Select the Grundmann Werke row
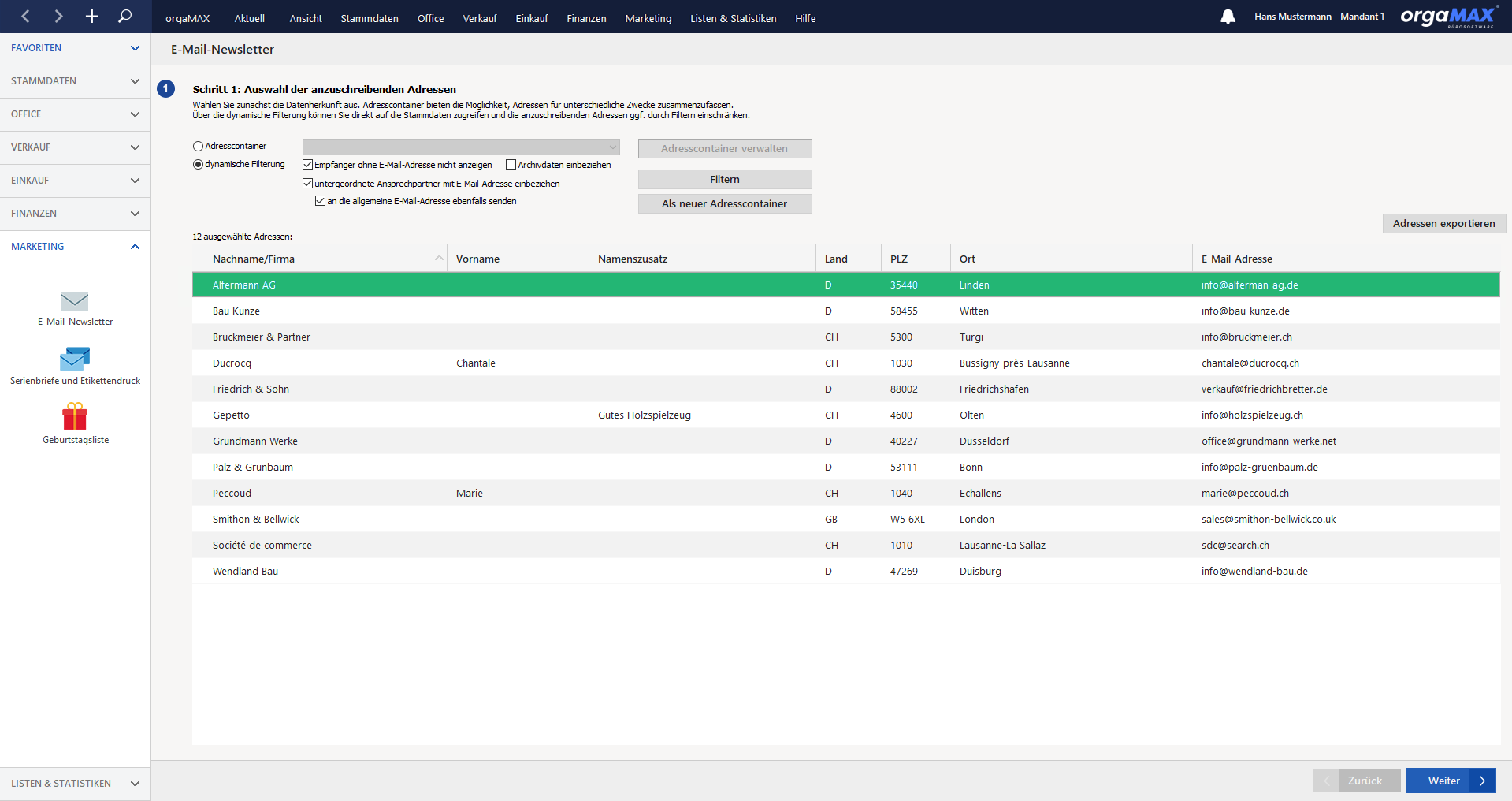Viewport: 1512px width, 801px height. coord(846,441)
